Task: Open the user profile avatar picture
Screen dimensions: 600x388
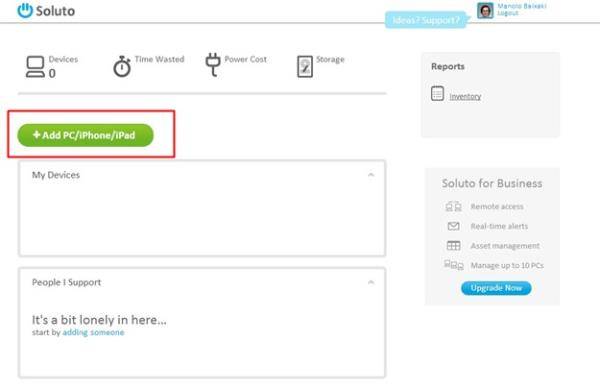Action: pyautogui.click(x=485, y=10)
